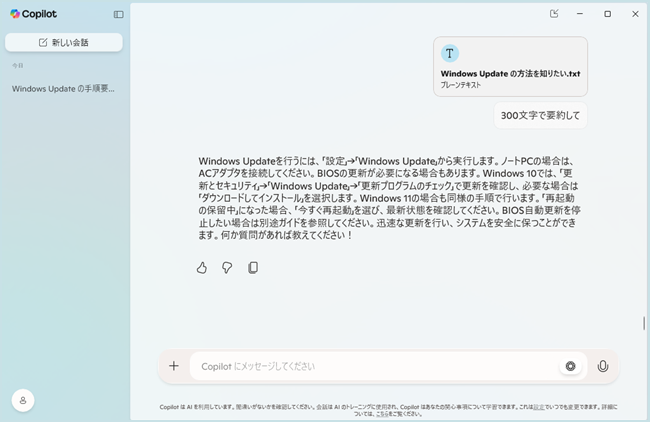Click the 設定 link in the footer disclaimer
This screenshot has width=650, height=422.
[x=539, y=407]
